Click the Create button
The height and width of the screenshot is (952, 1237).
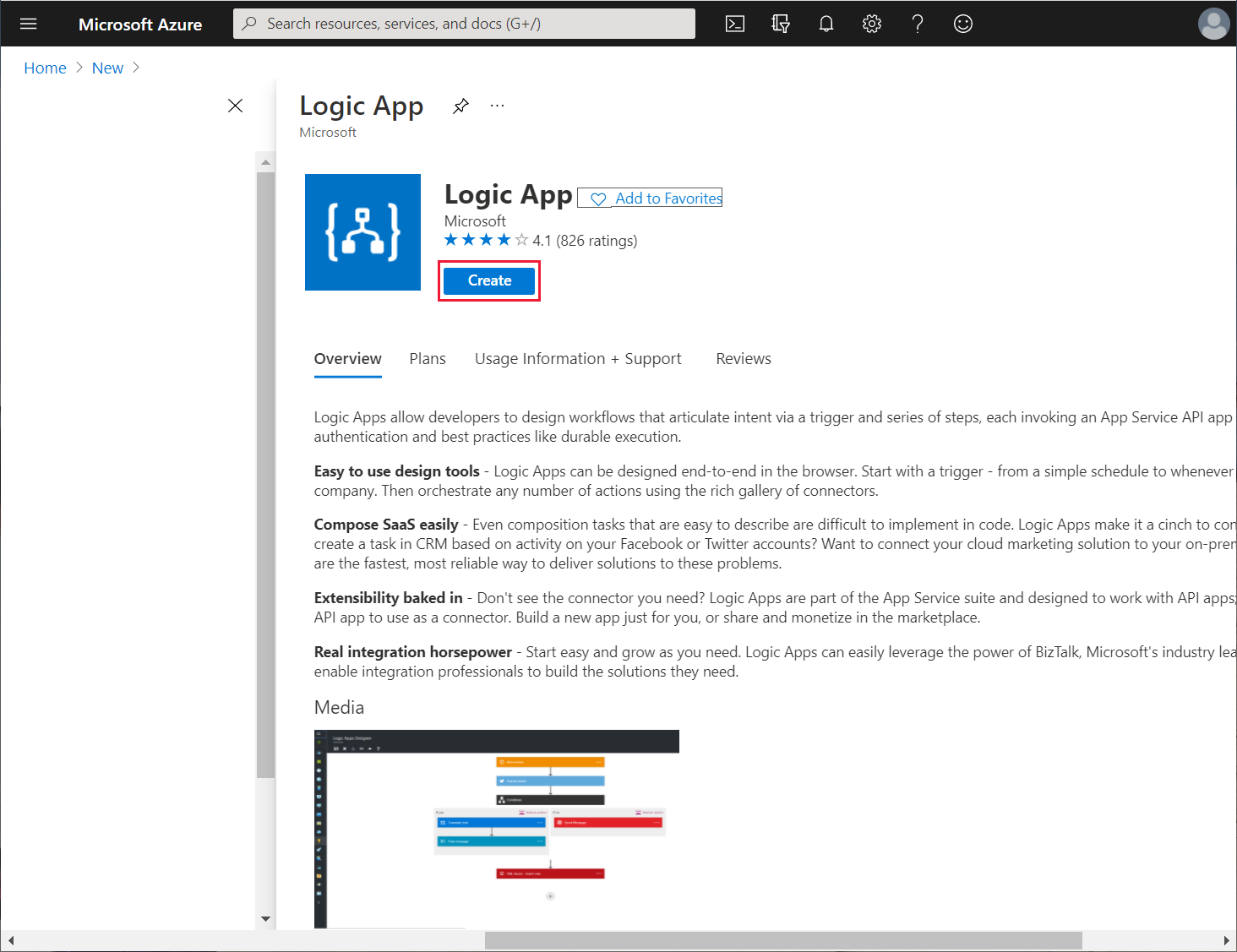[489, 280]
